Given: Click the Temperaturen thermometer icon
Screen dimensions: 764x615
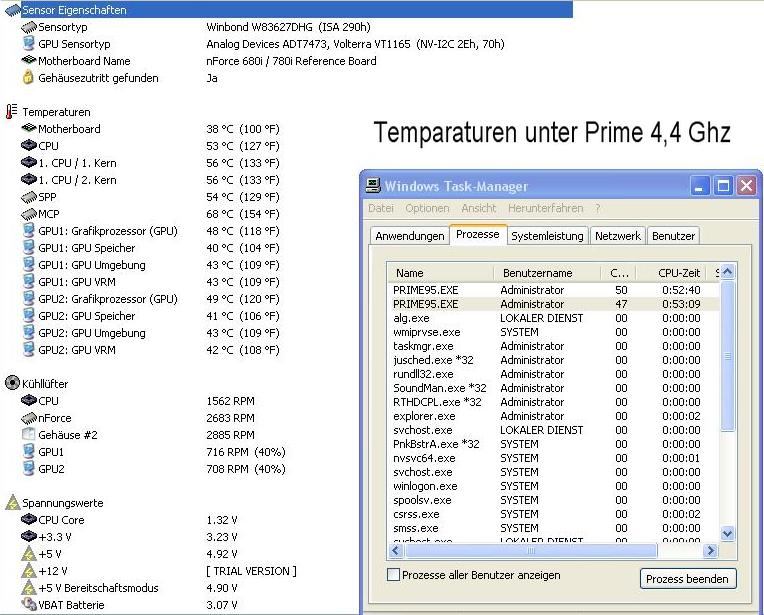Looking at the screenshot, I should pos(12,112).
